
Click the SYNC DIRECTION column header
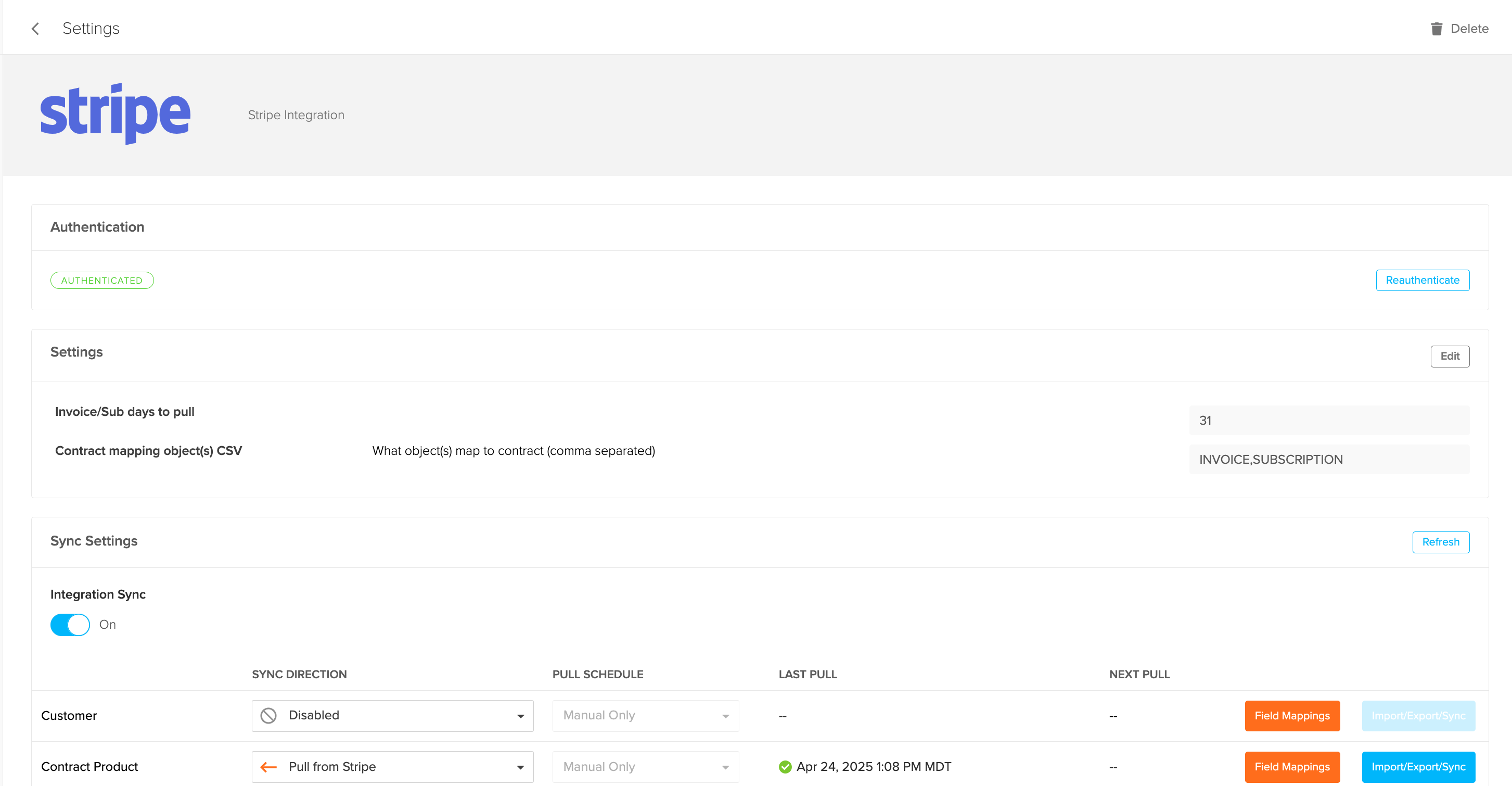pos(299,675)
